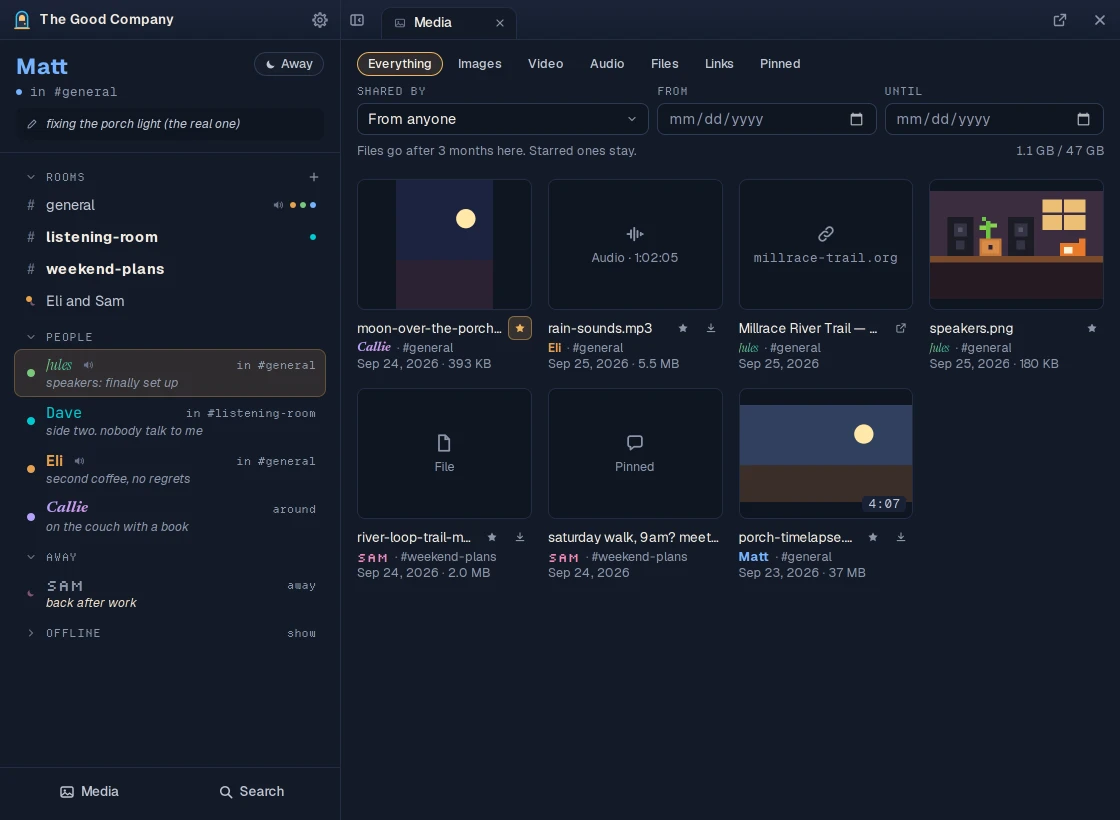1120x820 pixels.
Task: Click the link icon on millrace-trail.org card
Action: point(826,234)
